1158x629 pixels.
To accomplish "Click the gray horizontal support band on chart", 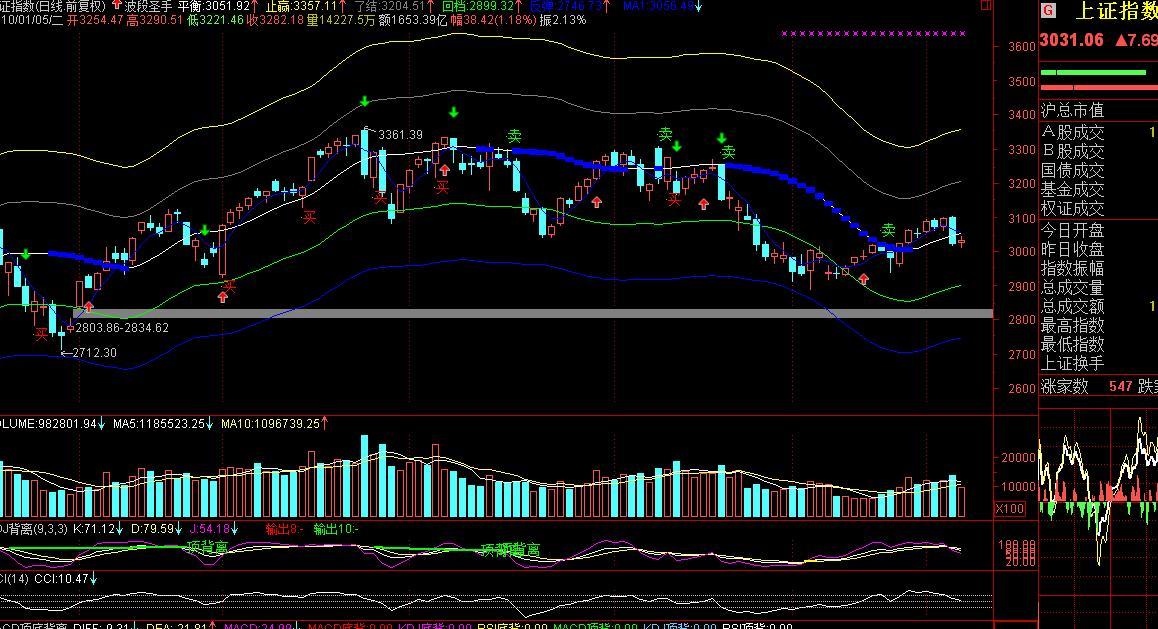I will pos(500,314).
